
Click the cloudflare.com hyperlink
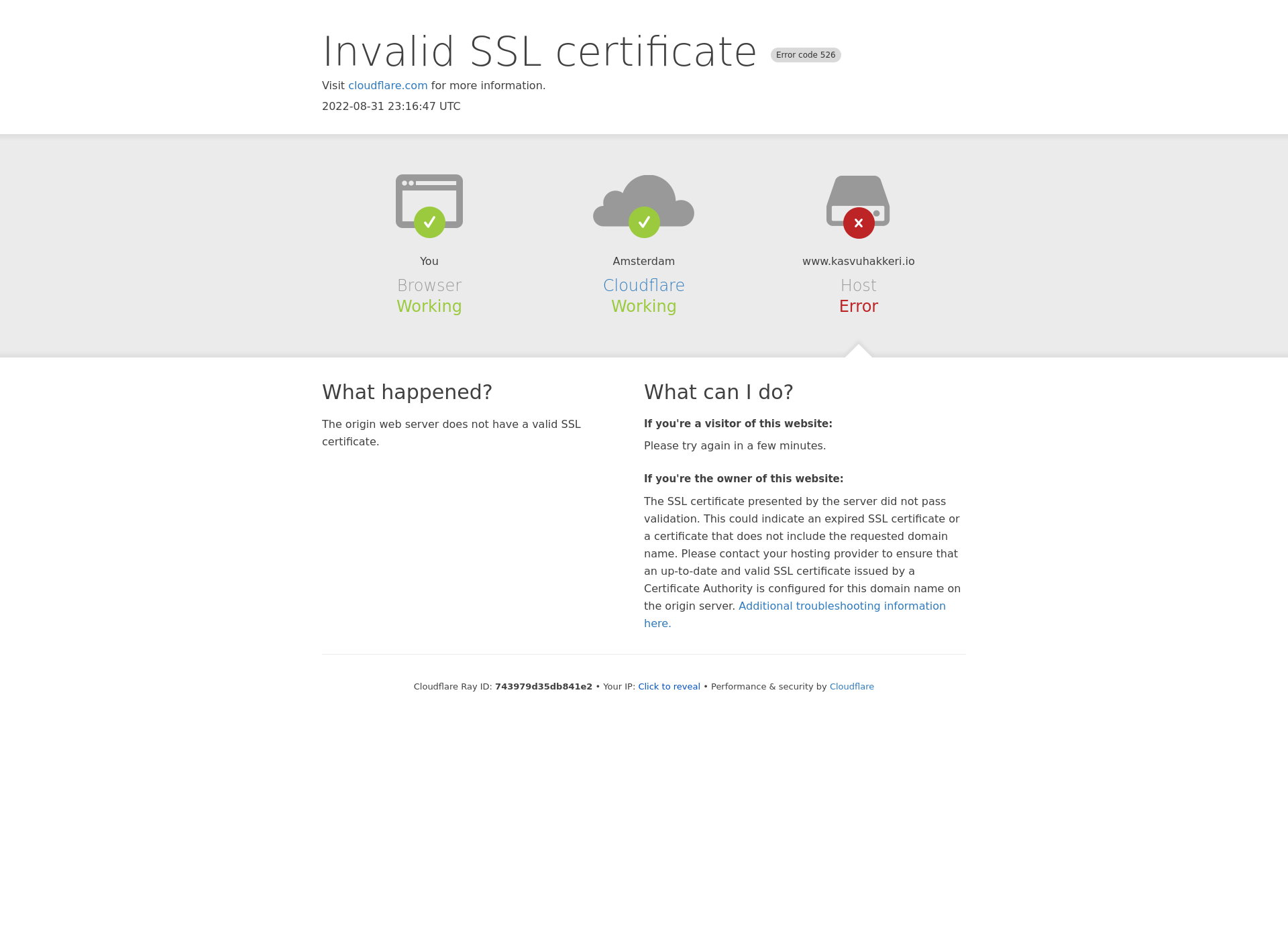[x=387, y=85]
